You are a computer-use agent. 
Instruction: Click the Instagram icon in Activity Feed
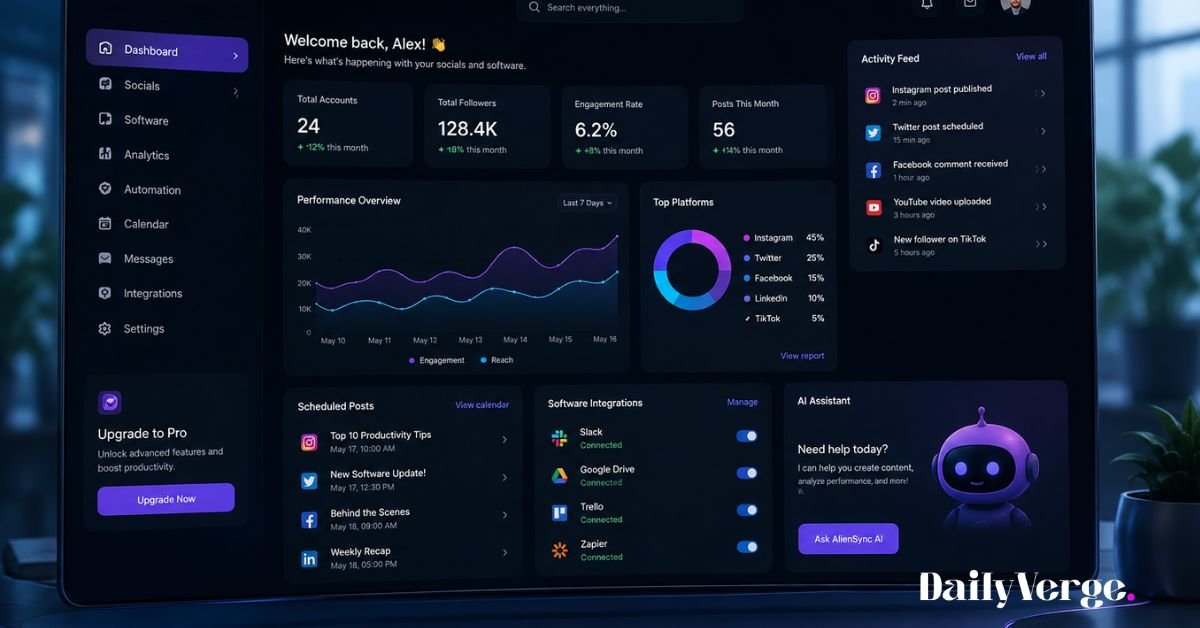point(873,95)
